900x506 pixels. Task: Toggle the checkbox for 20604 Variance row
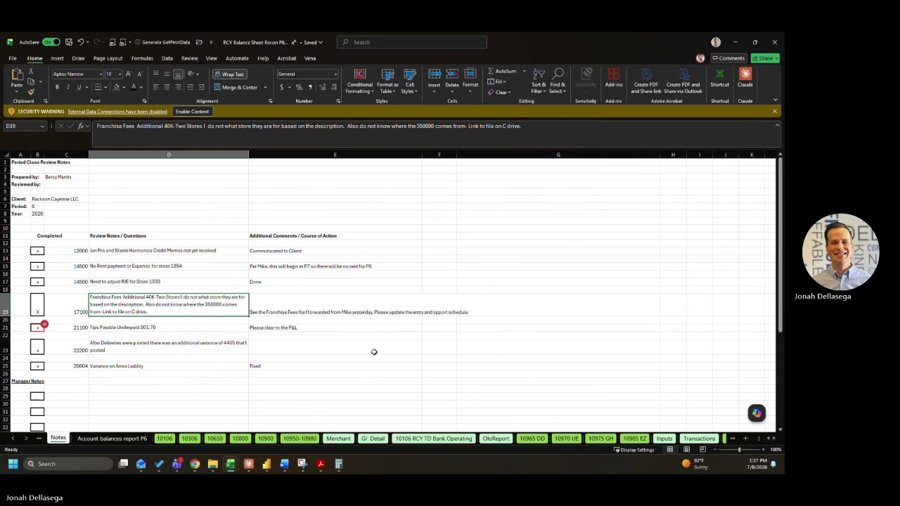pos(37,366)
